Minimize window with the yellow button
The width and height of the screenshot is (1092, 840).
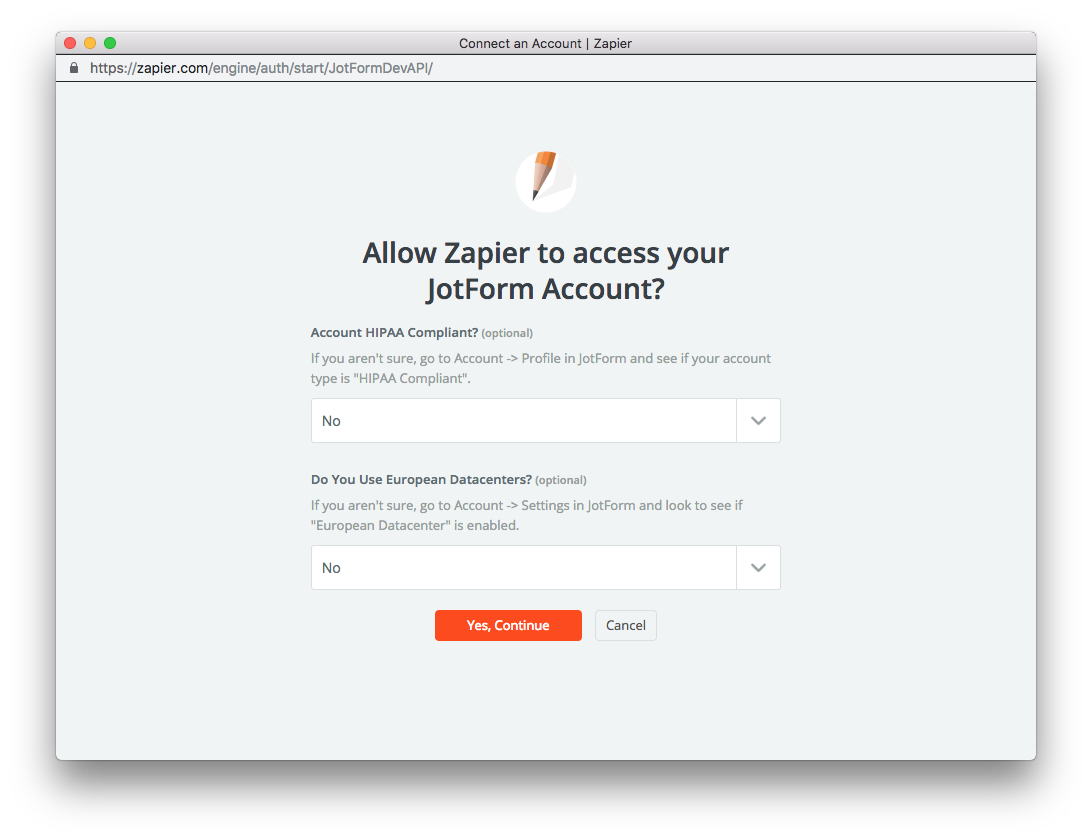coord(90,43)
